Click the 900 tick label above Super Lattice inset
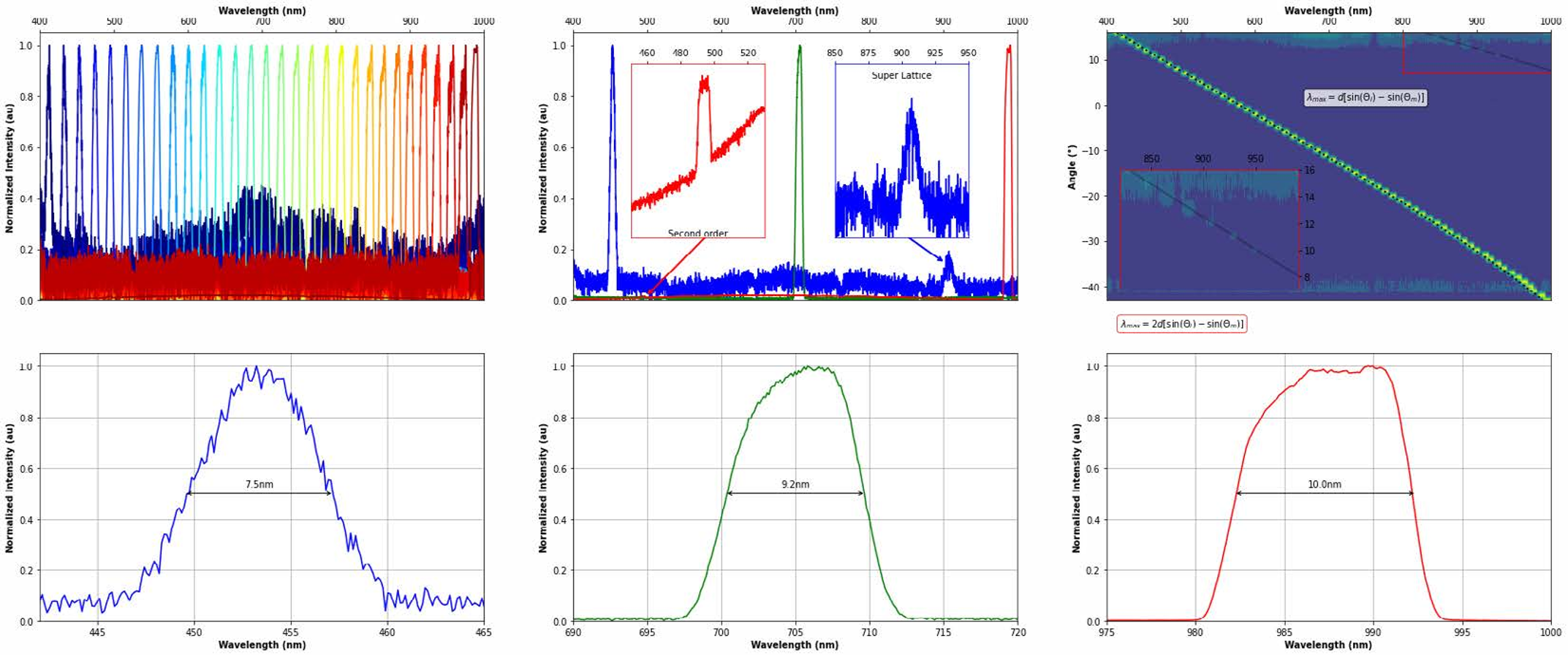1568x655 pixels. pos(901,53)
